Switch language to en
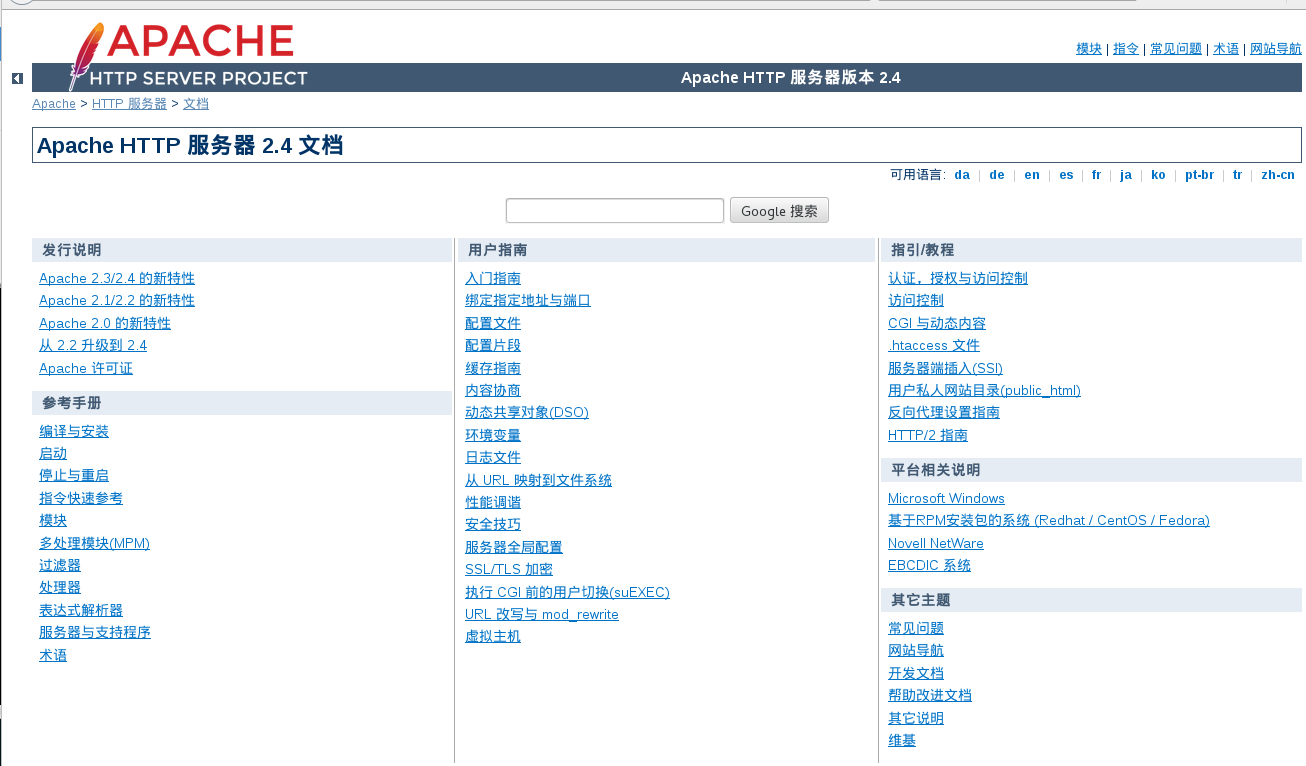This screenshot has height=766, width=1306. tap(1032, 175)
